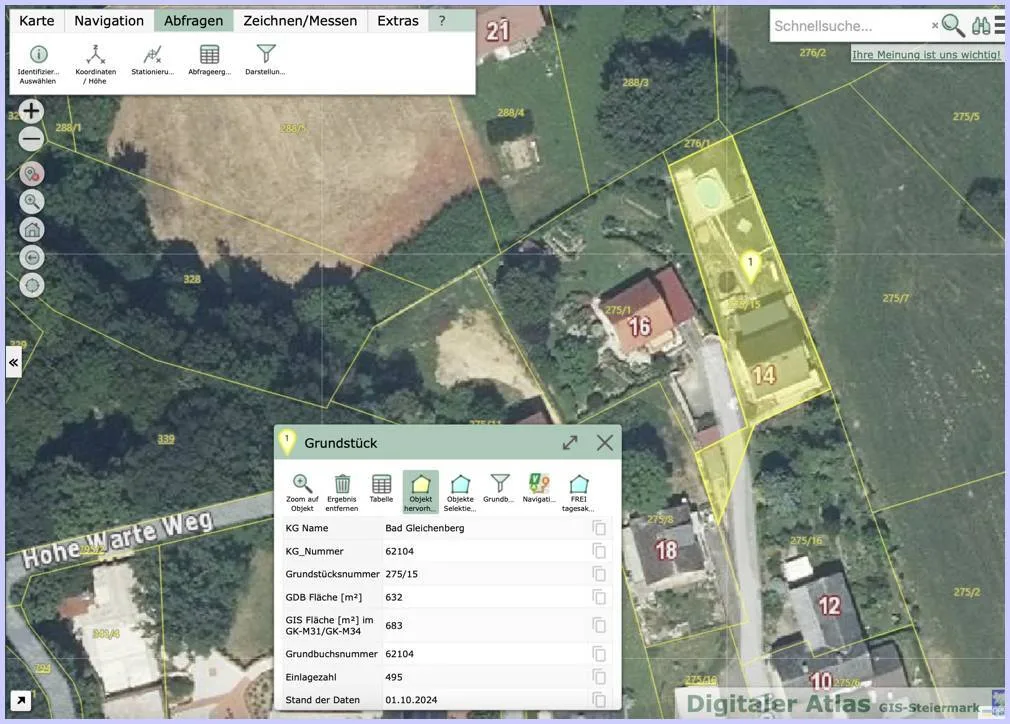1010x724 pixels.
Task: Go to the home map extent
Action: click(x=32, y=229)
